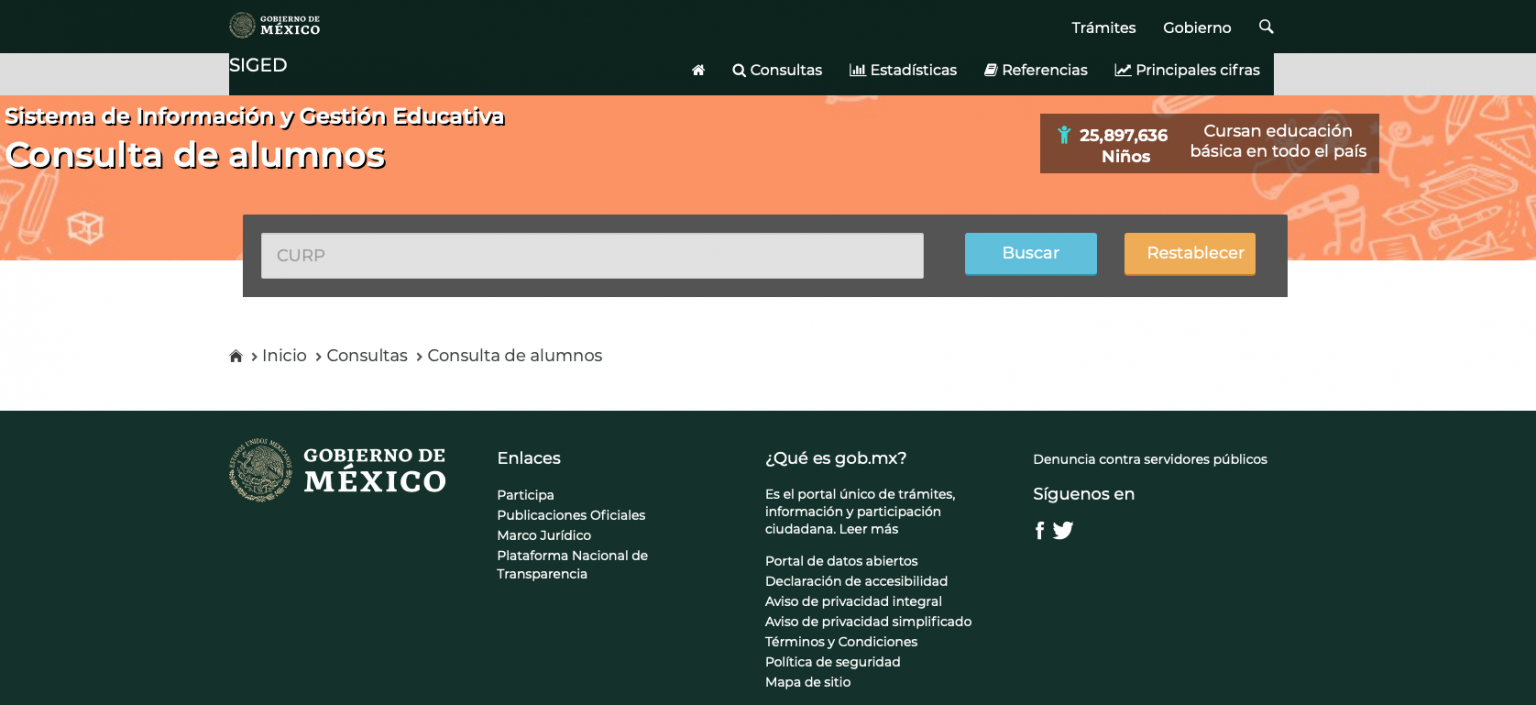This screenshot has width=1536, height=705.
Task: Open the Gobierno menu item
Action: [x=1196, y=27]
